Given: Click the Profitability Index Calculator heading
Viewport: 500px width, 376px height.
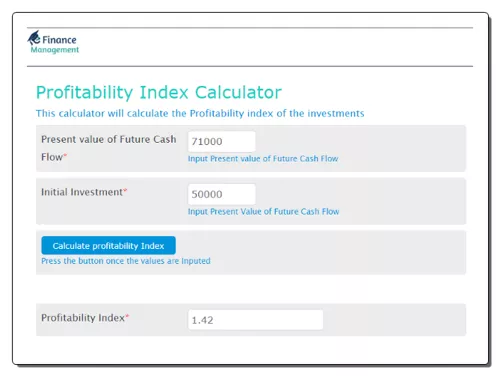Looking at the screenshot, I should pyautogui.click(x=159, y=92).
